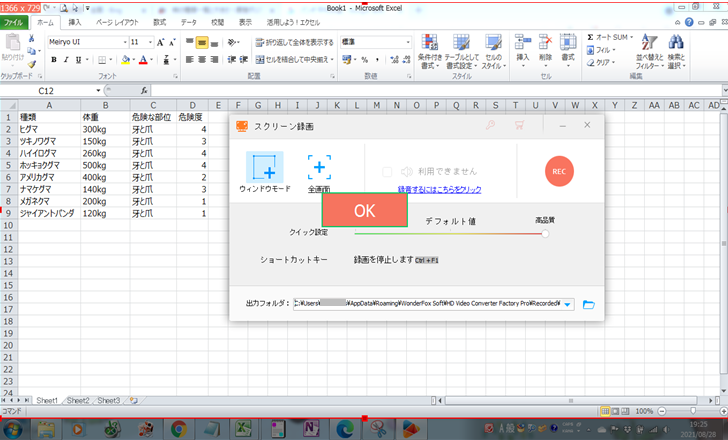Switch to the ページ レイアウト ribbon tab
728x440 pixels.
117,22
